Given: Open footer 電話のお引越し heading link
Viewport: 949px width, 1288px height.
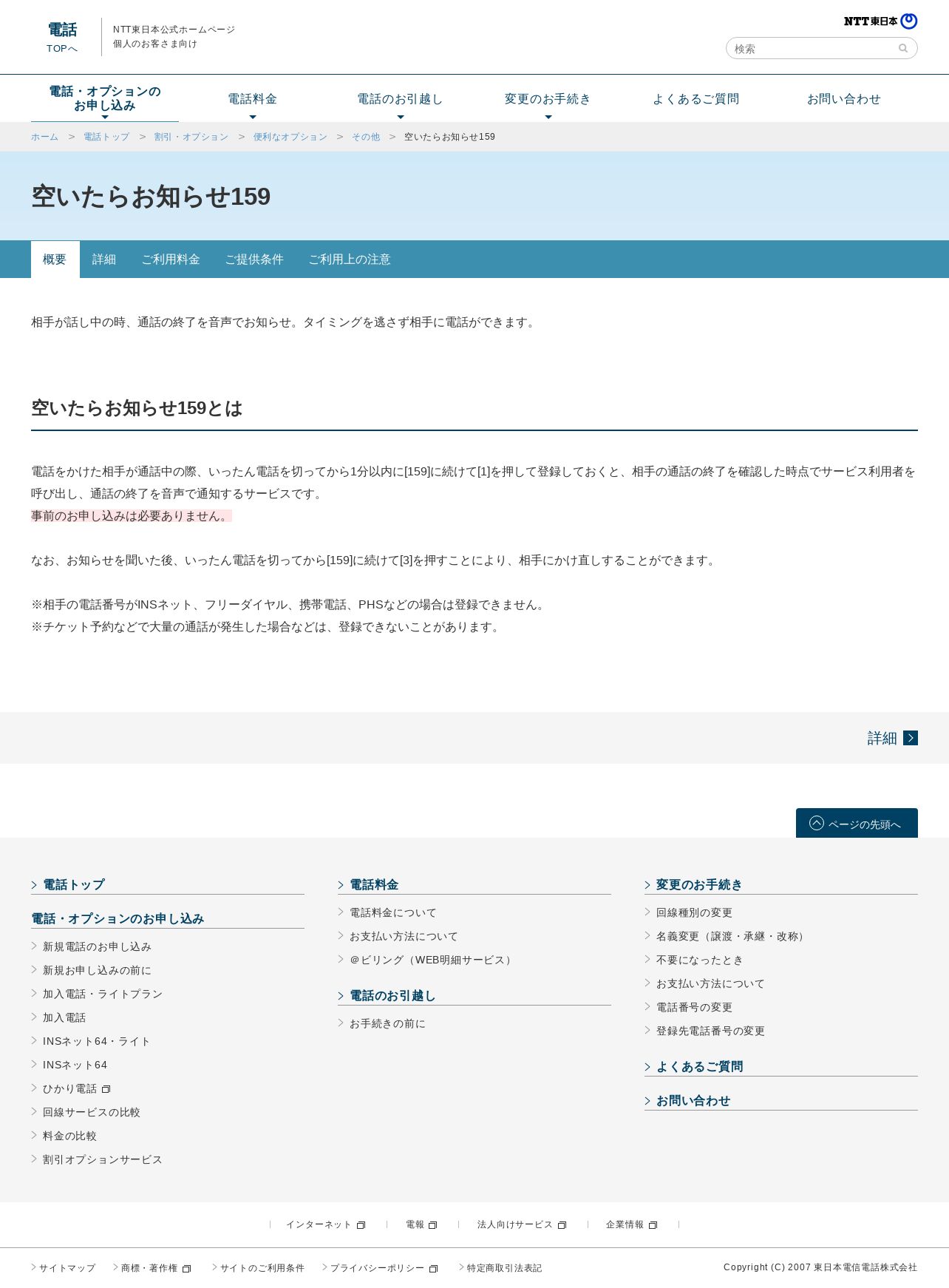Looking at the screenshot, I should pos(392,995).
